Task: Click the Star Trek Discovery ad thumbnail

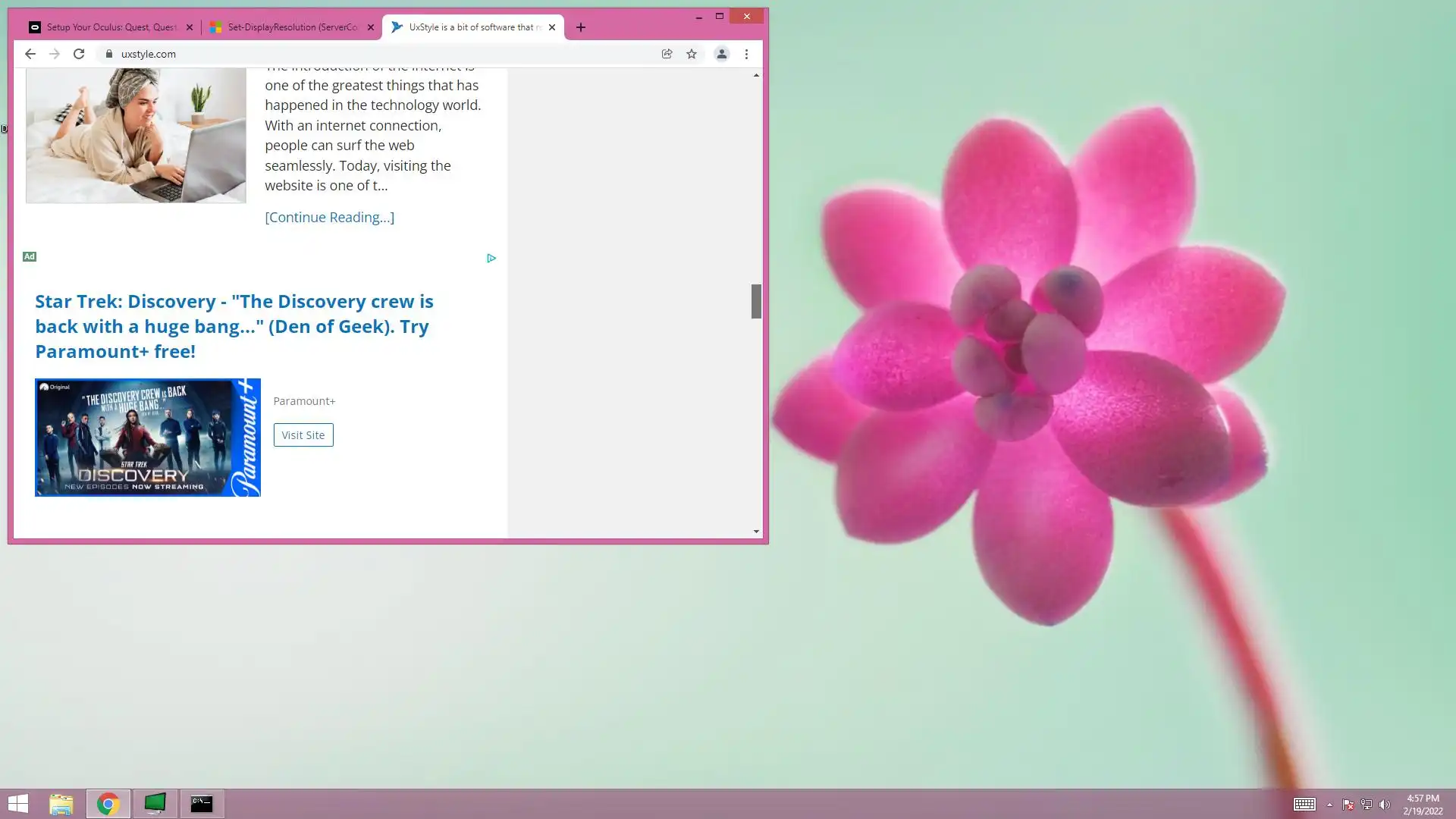Action: 147,438
